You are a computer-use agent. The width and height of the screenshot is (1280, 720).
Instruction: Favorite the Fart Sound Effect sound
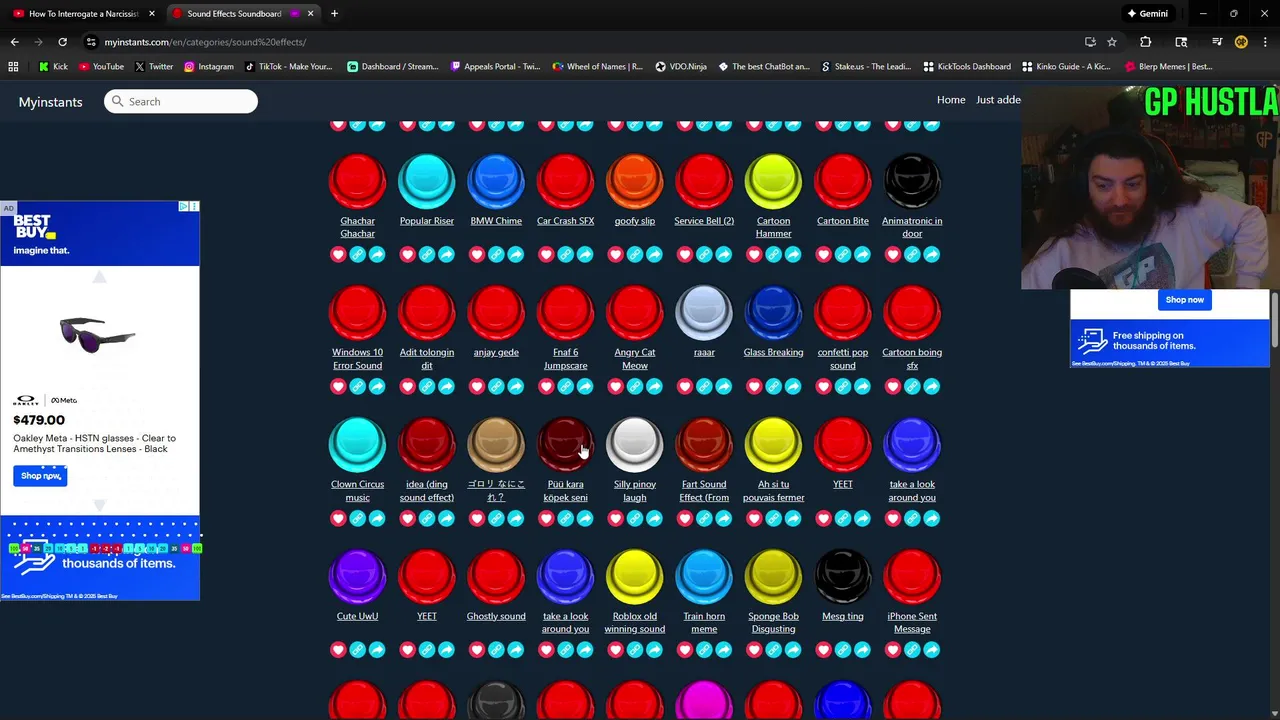pos(685,518)
